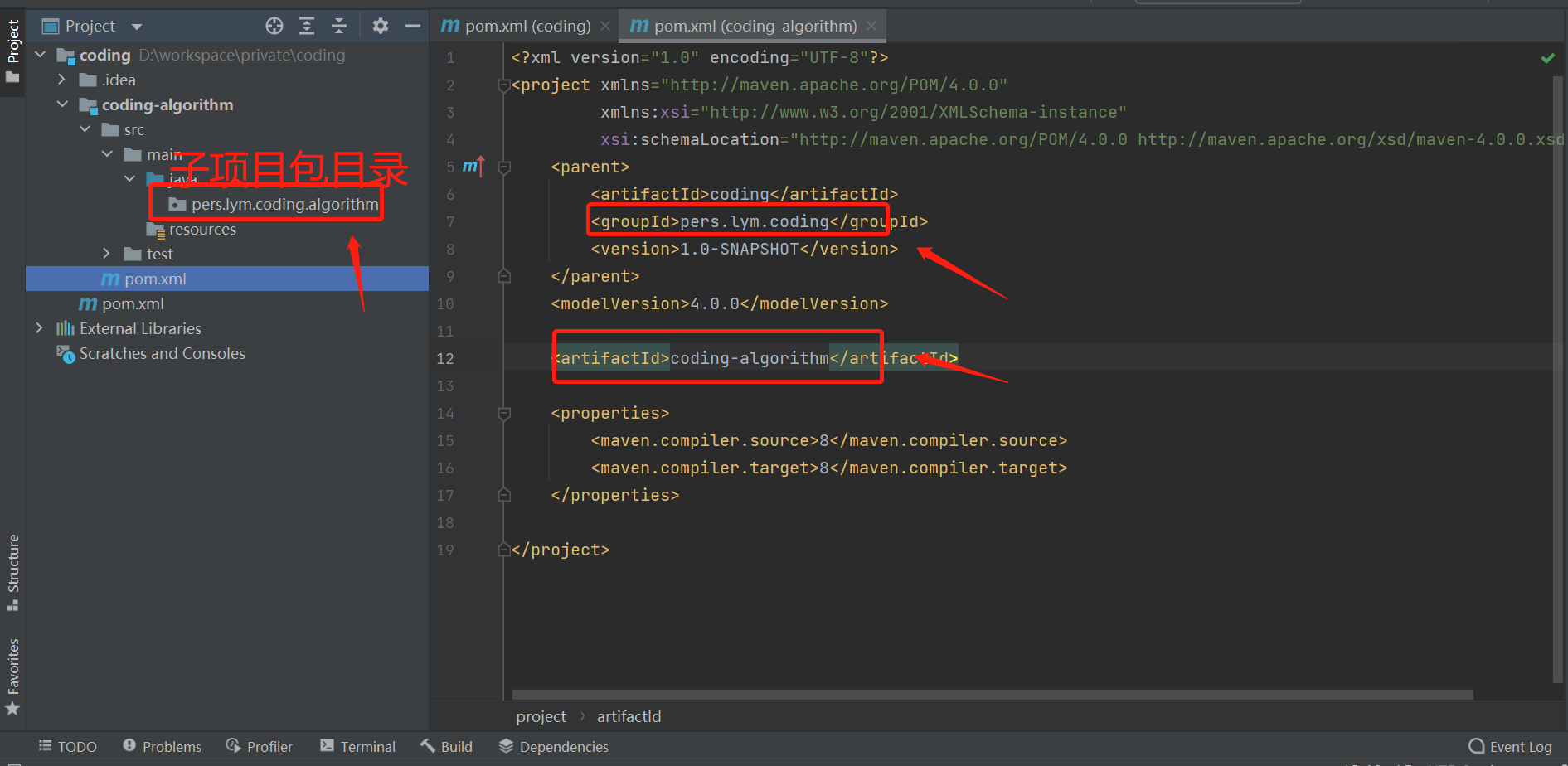Fold the properties block at line 14
This screenshot has width=1568, height=766.
click(503, 413)
